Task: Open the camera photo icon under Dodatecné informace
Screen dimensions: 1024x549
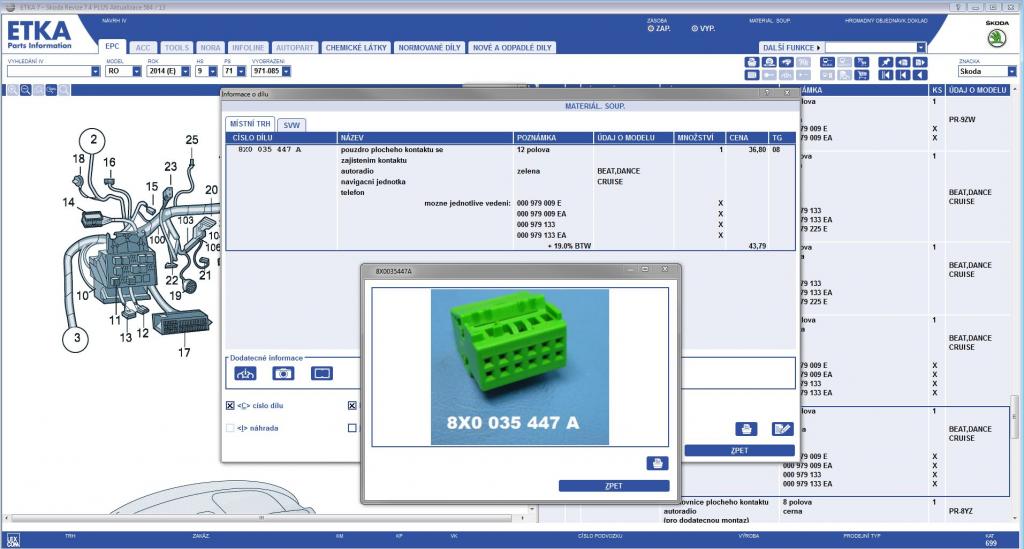Action: point(283,373)
